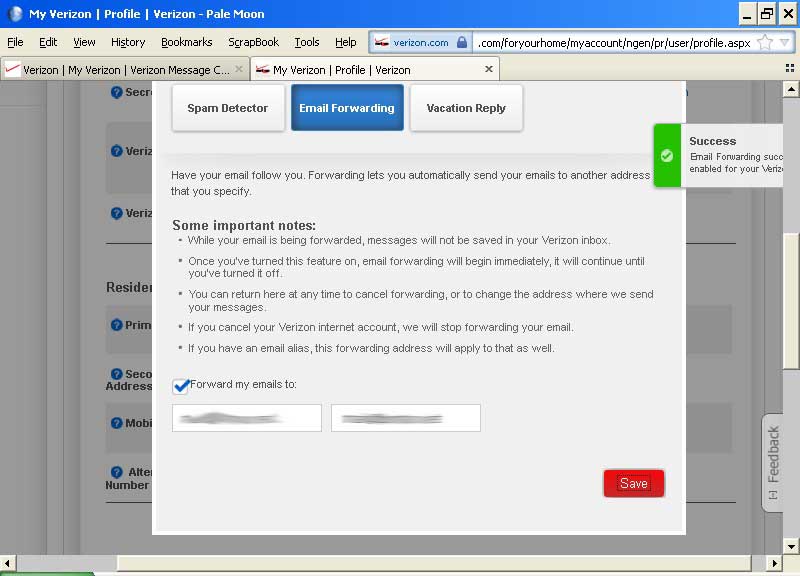Click the help icon beside Alter Number

(116, 472)
